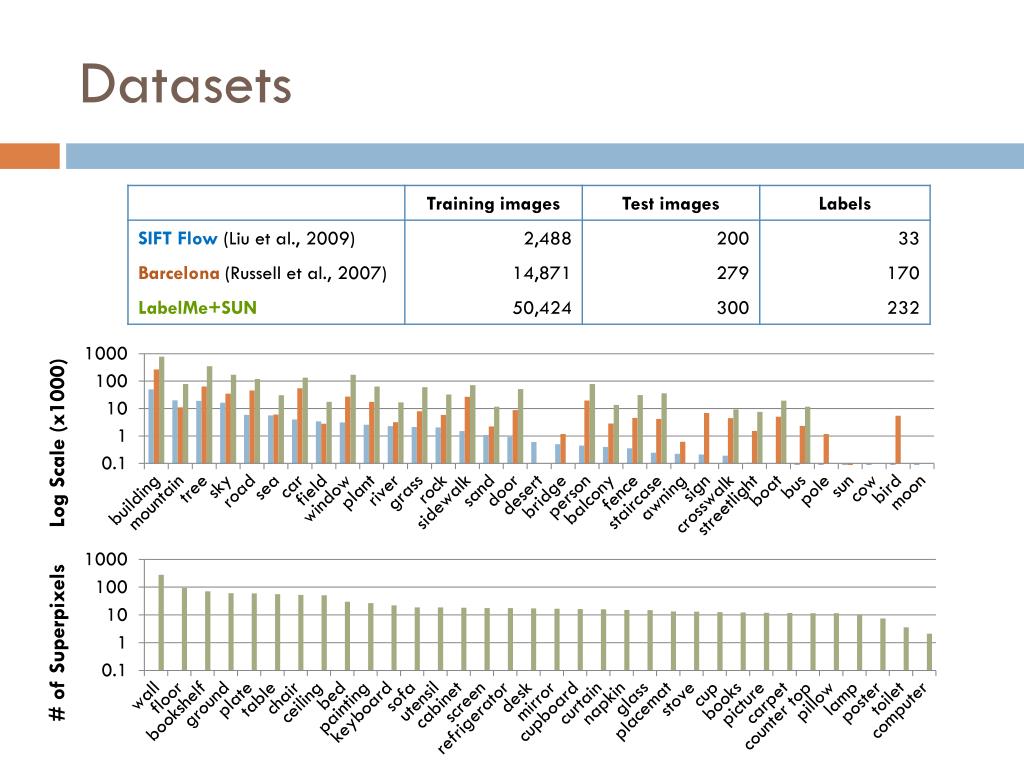The height and width of the screenshot is (768, 1024).
Task: Click the orange accent block under title
Action: (x=30, y=156)
